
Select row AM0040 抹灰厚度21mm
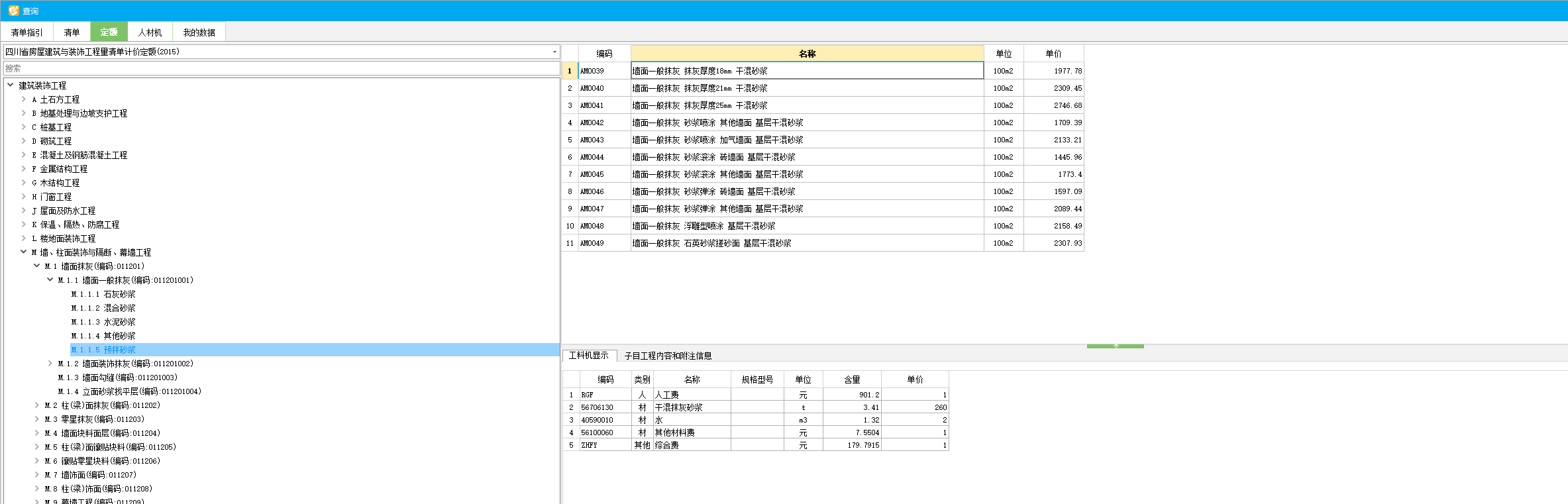tap(823, 88)
